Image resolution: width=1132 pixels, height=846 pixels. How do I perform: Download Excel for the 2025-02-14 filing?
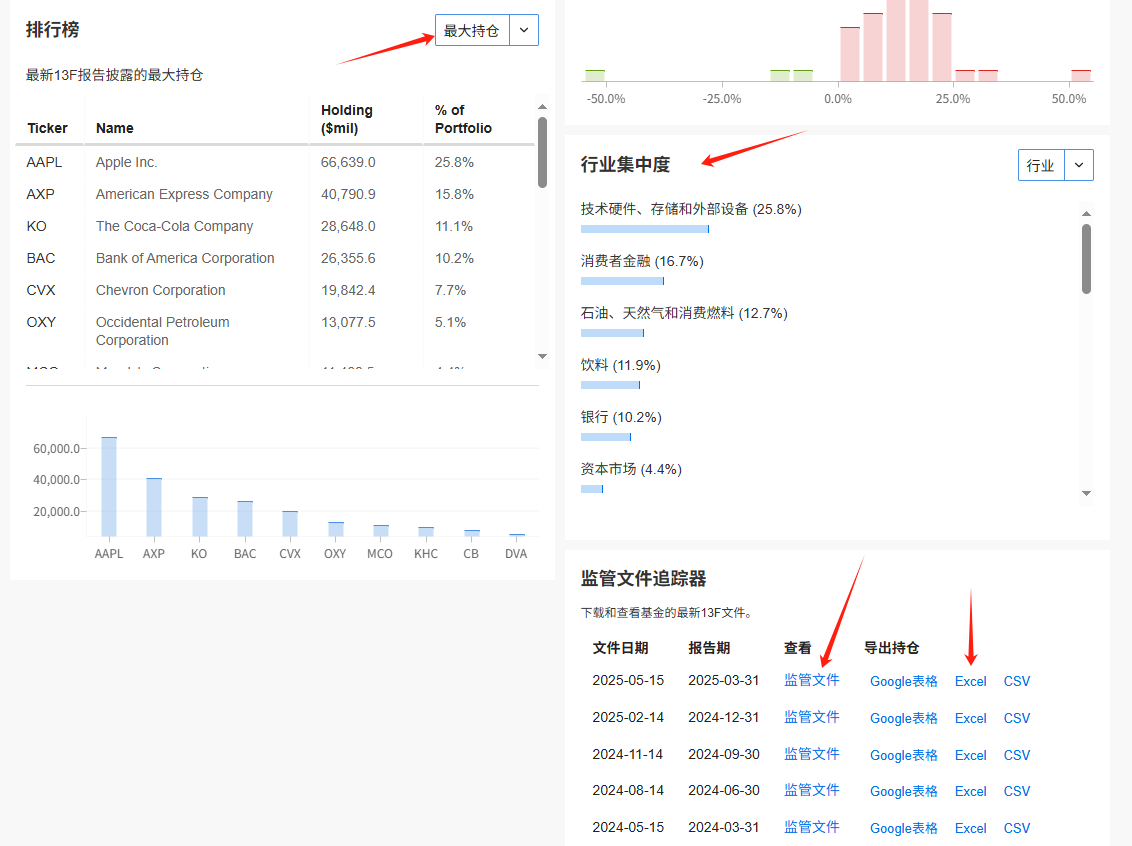point(970,718)
